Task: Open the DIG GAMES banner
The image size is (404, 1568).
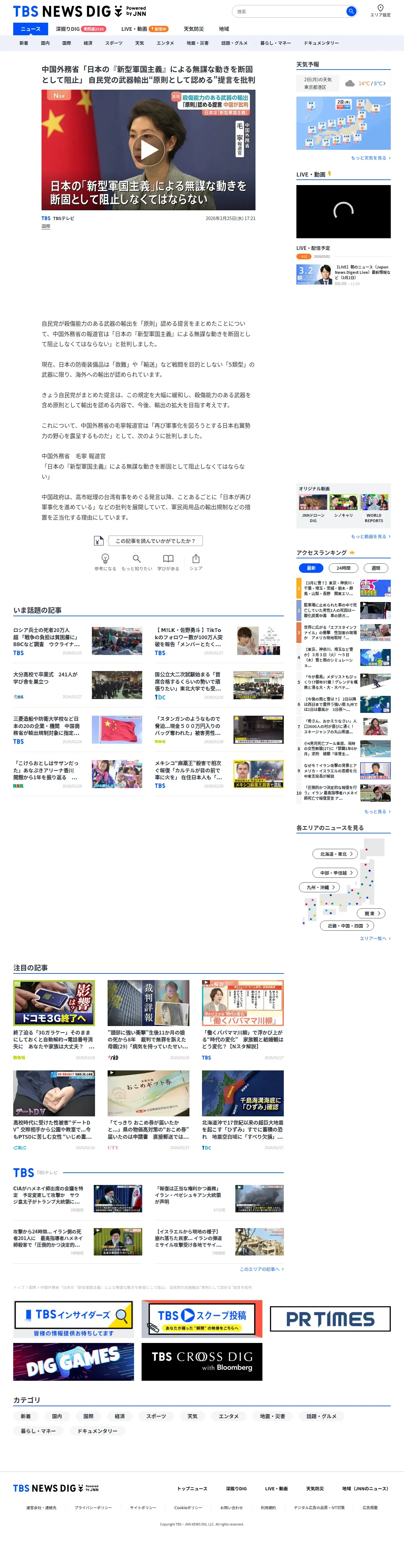Action: (x=74, y=1362)
